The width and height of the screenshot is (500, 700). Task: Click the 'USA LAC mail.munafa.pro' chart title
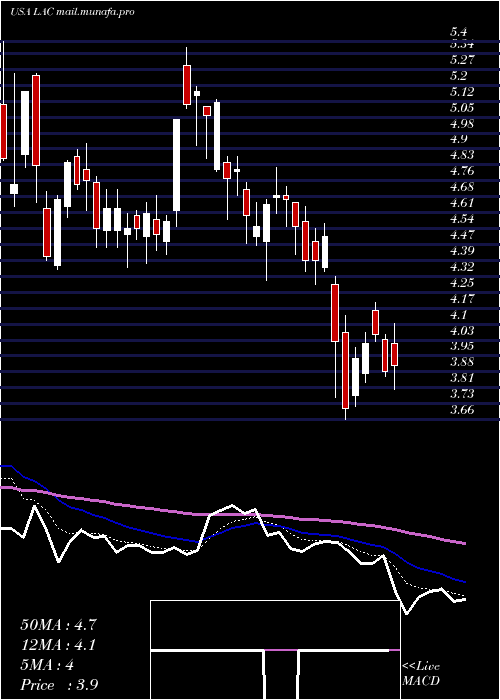(x=72, y=12)
